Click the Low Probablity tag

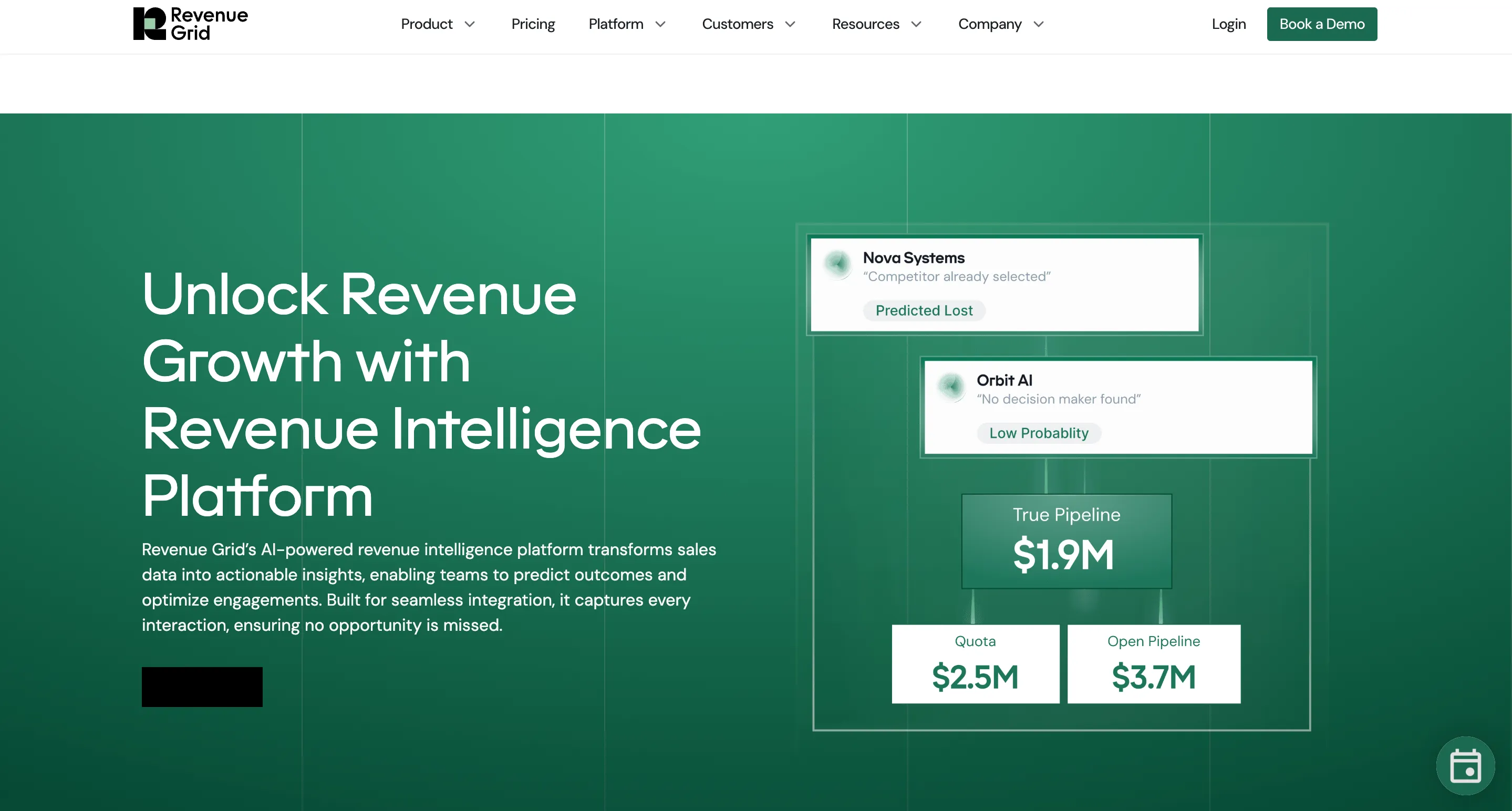1039,433
